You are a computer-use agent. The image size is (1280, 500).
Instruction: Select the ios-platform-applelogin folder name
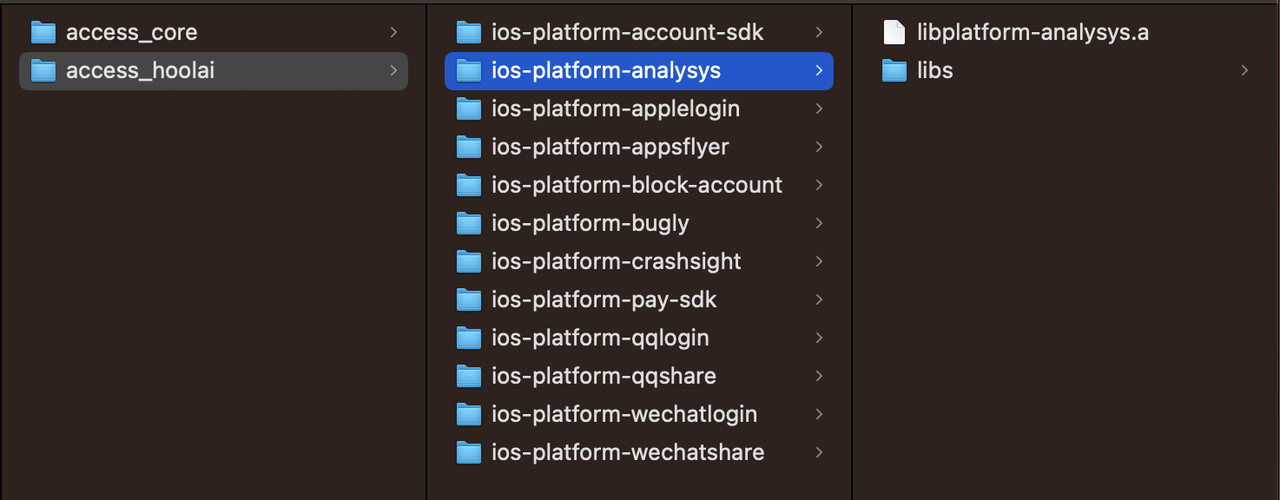pyautogui.click(x=615, y=108)
